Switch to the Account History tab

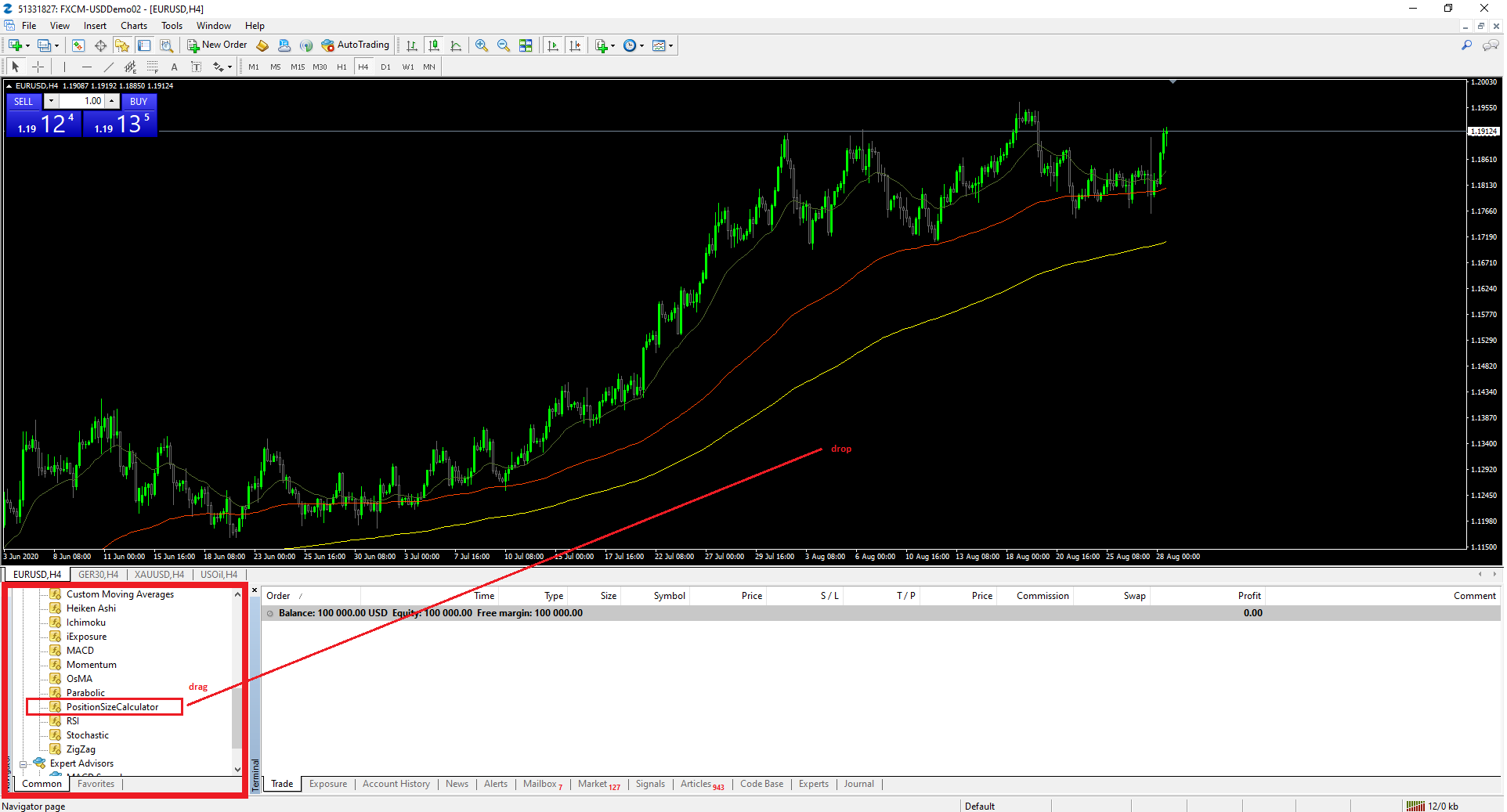point(396,784)
